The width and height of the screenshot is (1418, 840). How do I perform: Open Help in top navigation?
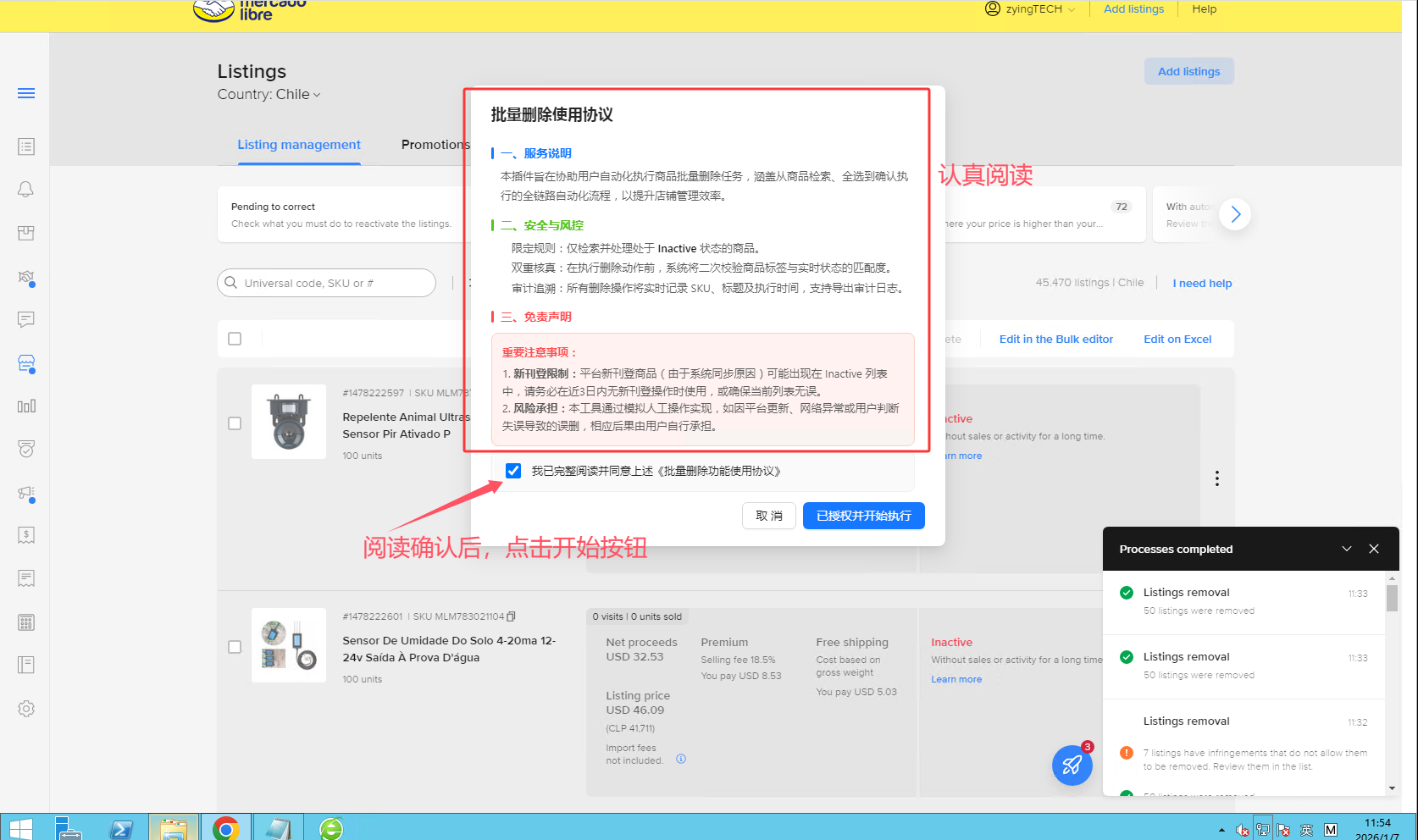1204,9
